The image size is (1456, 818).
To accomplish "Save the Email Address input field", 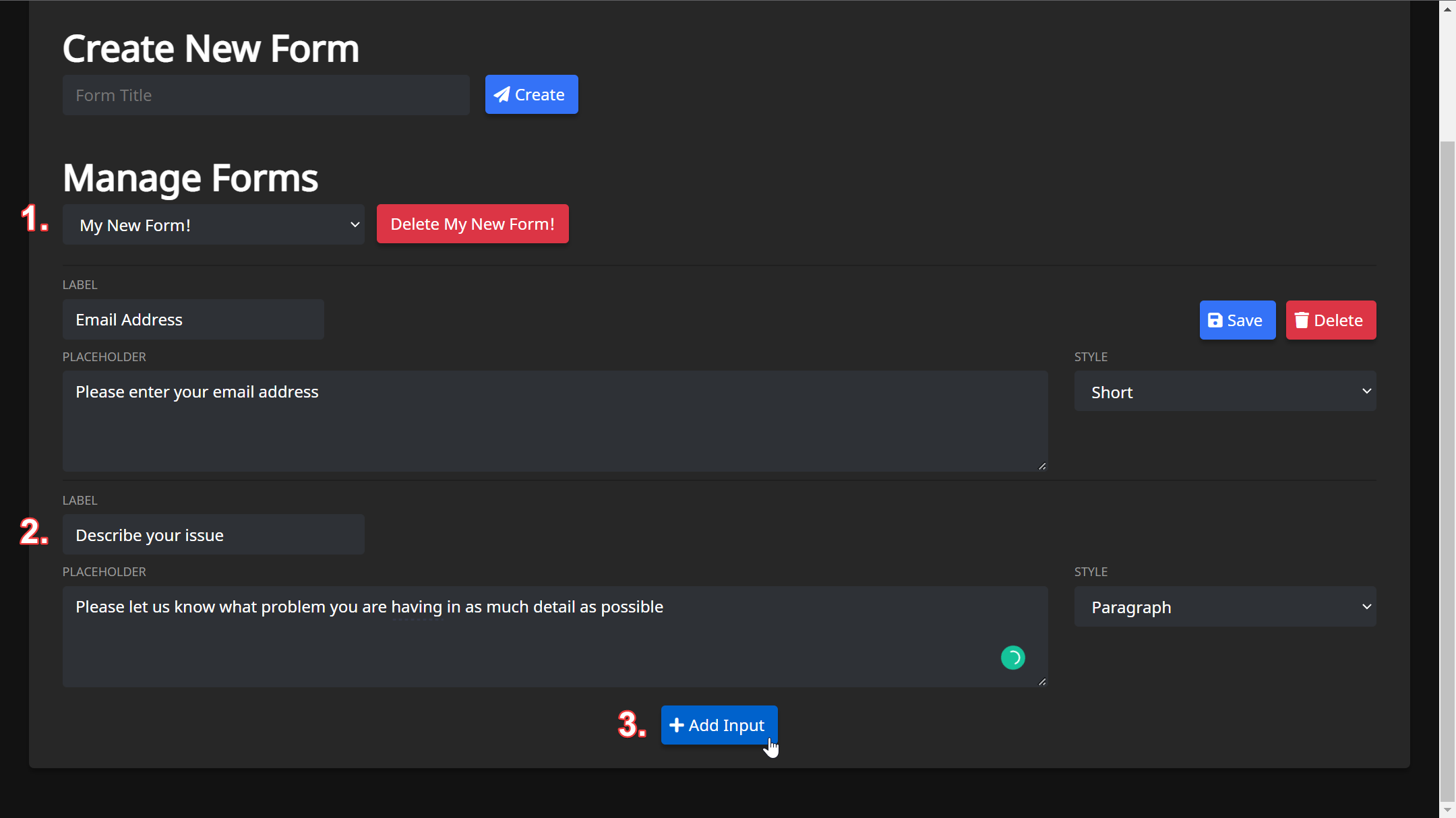I will click(1237, 320).
